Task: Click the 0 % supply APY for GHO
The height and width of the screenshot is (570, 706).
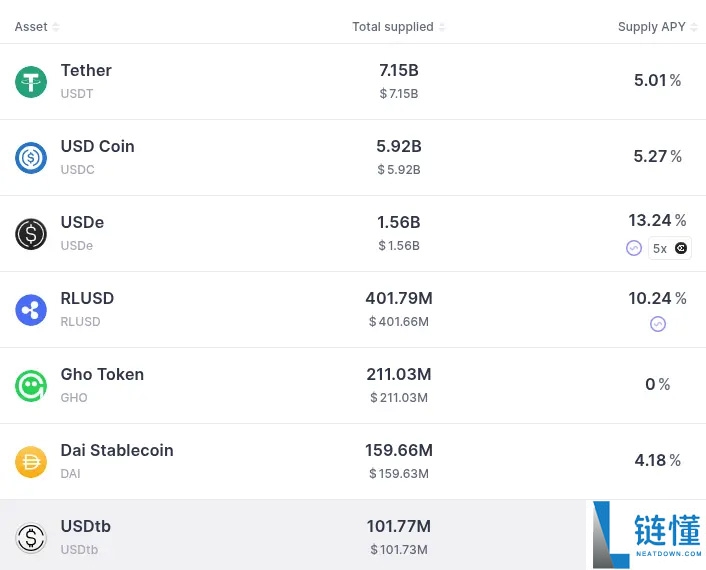Action: (x=657, y=385)
